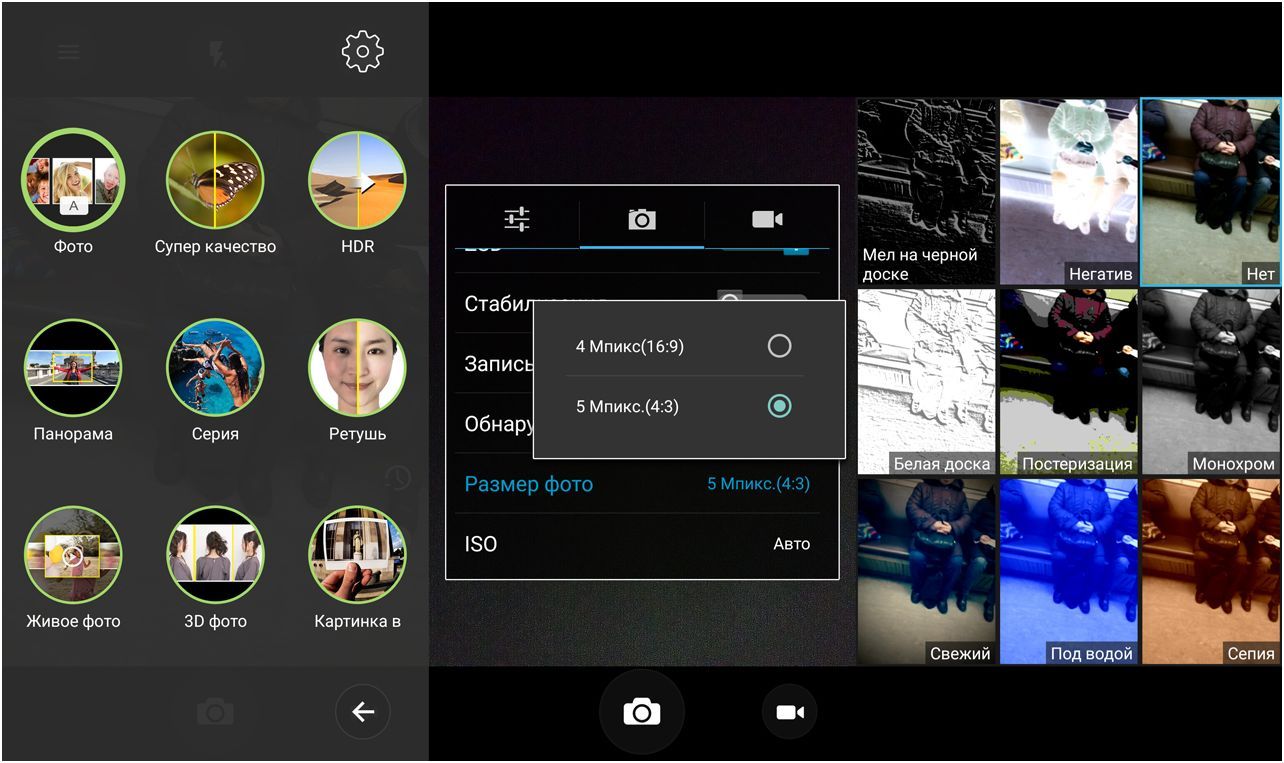Screen dimensions: 1284x763
Task: Open the Размер фото selector
Action: pyautogui.click(x=640, y=483)
